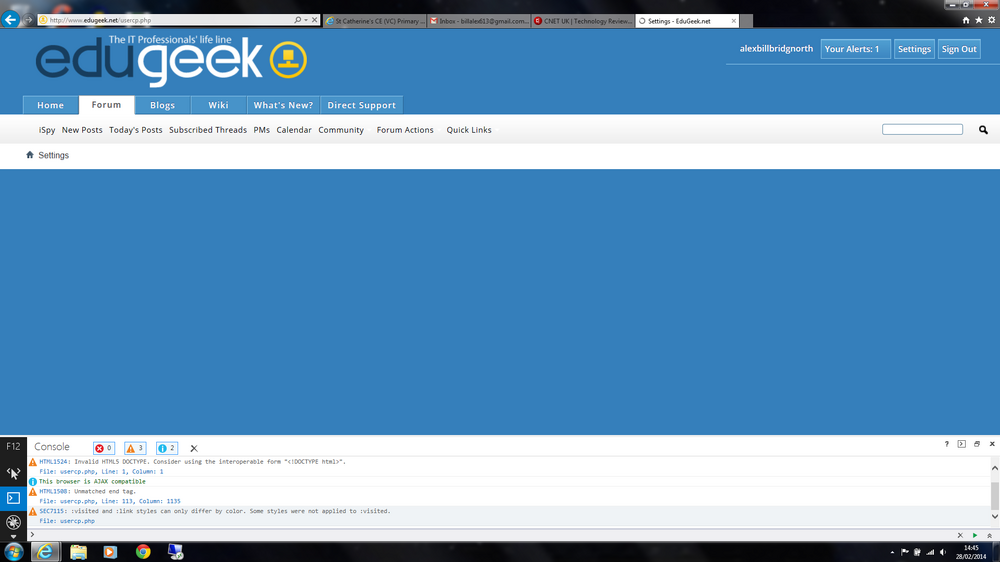Screen dimensions: 1000x562
Task: Open the Quick Links dropdown
Action: coord(471,129)
